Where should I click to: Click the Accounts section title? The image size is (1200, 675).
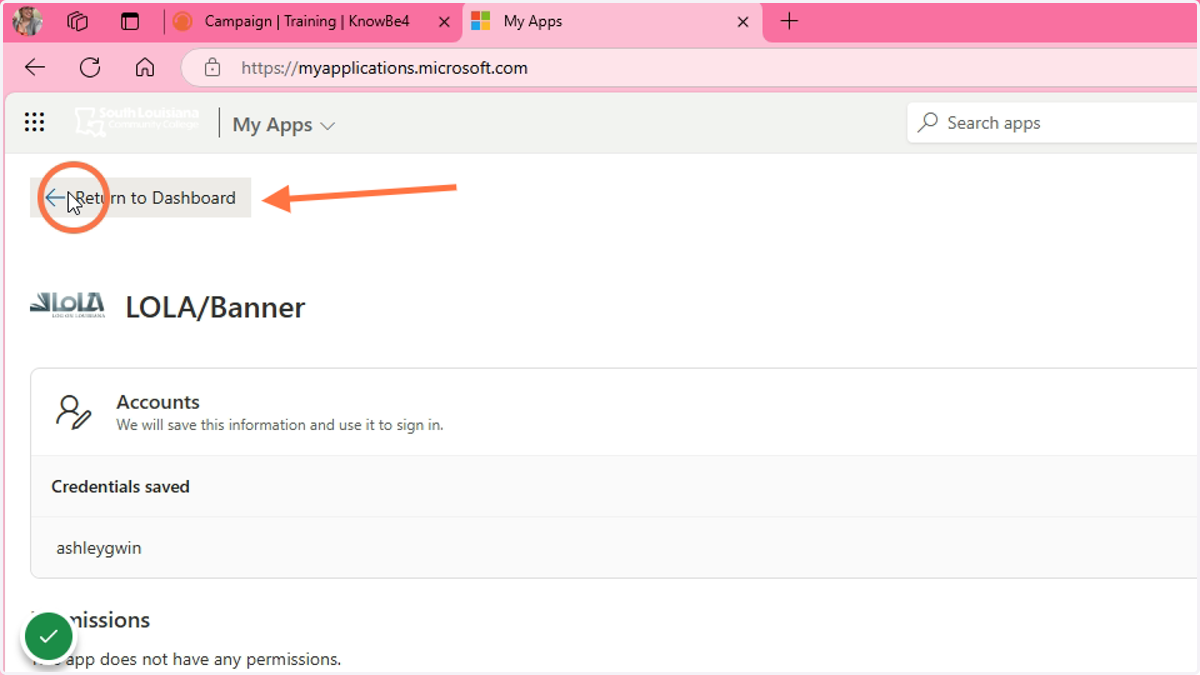tap(158, 402)
